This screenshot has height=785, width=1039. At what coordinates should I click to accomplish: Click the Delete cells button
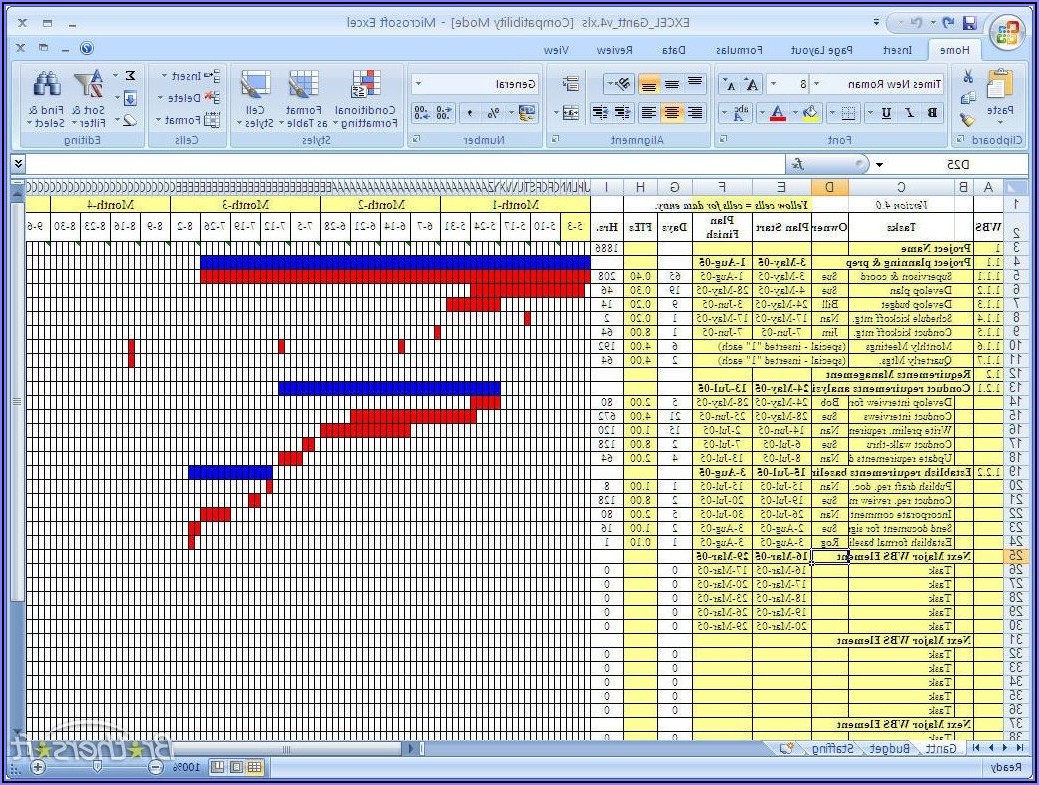180,98
